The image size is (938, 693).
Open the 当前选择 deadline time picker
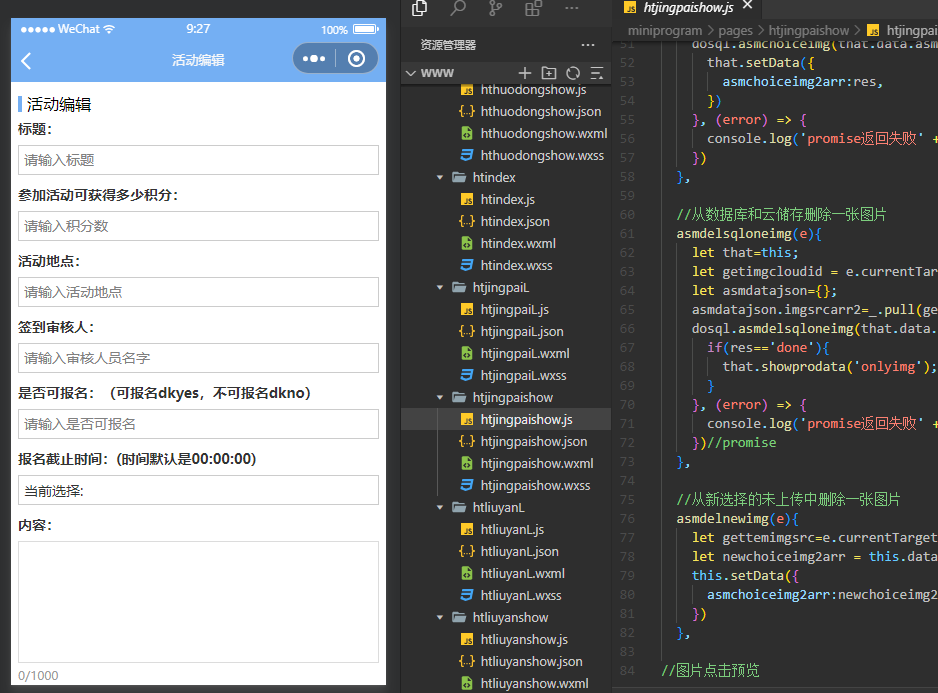tap(198, 490)
